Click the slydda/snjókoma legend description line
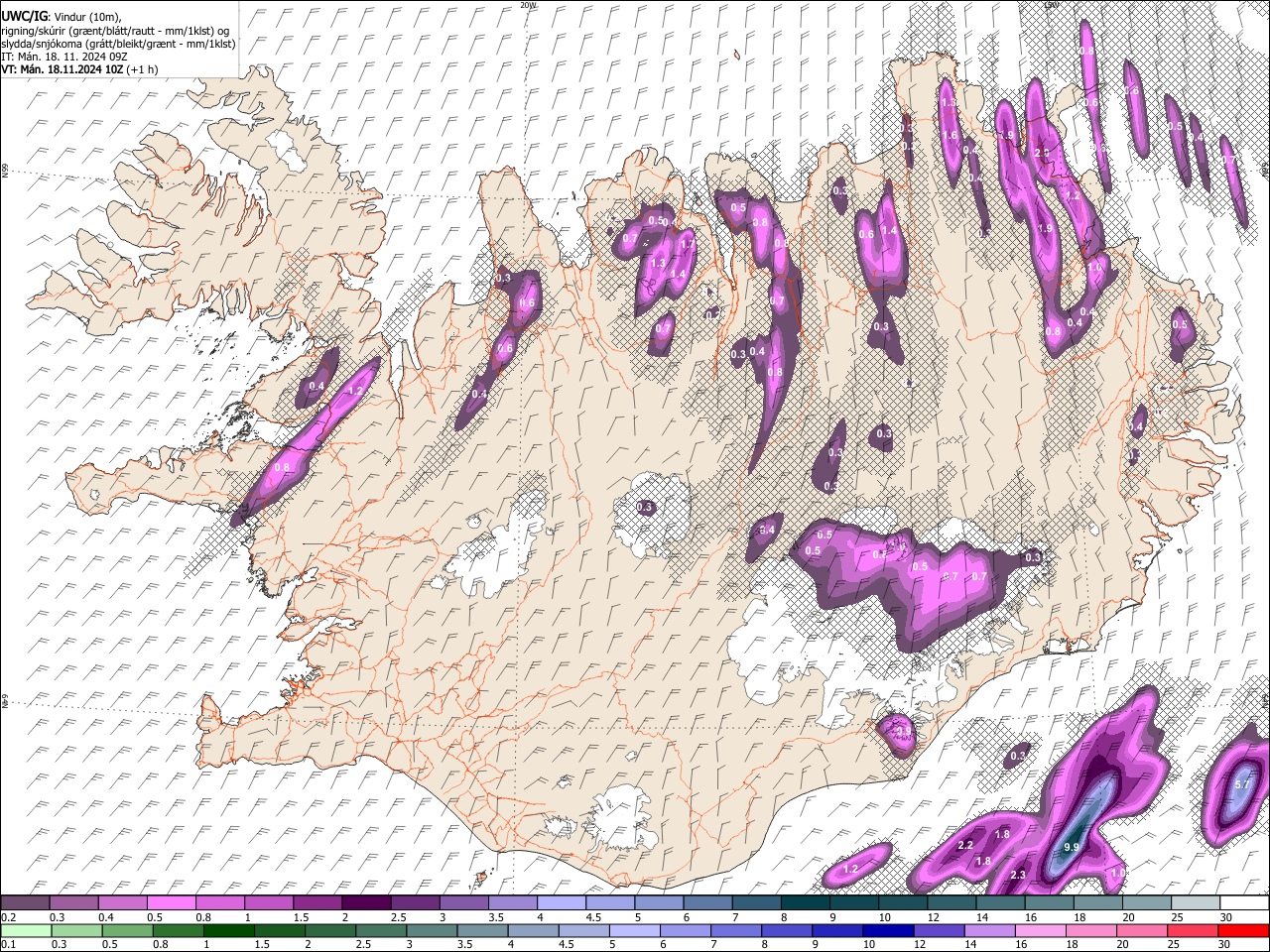 [118, 44]
